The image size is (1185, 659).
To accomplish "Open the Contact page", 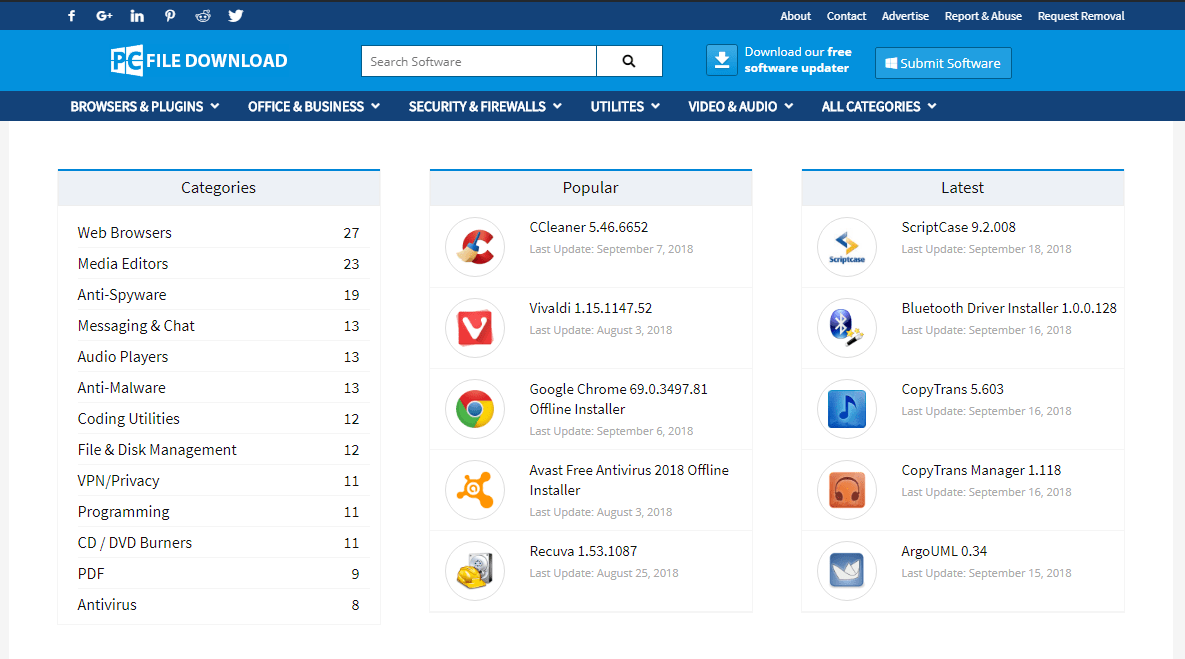I will click(846, 16).
